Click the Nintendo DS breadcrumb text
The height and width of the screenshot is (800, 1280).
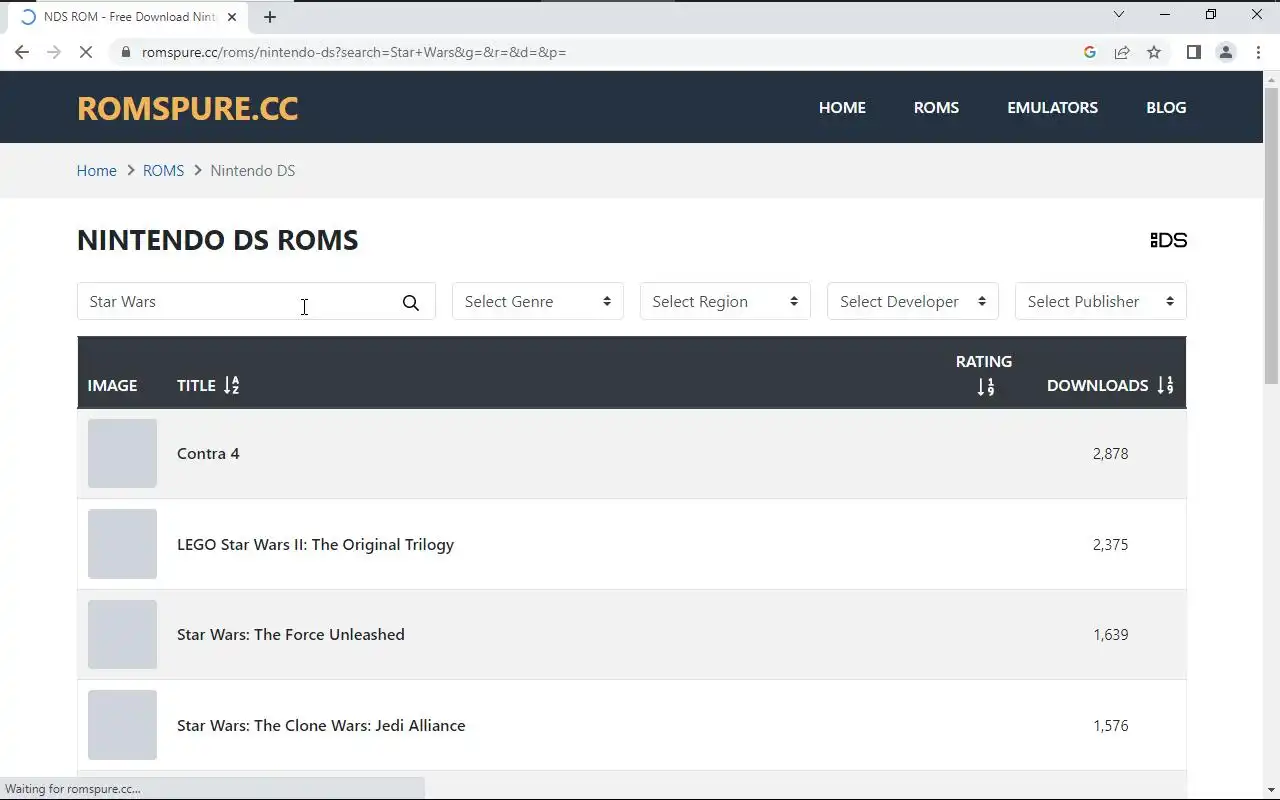[252, 170]
